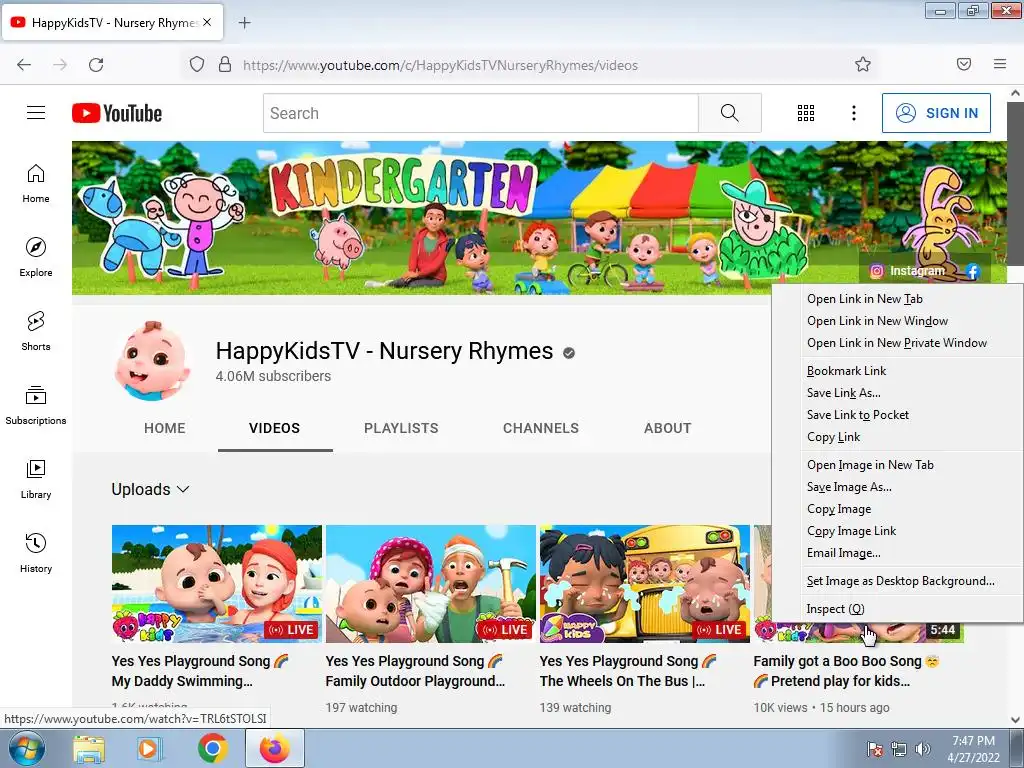
Task: Click the Instagram link on banner
Action: (x=908, y=270)
